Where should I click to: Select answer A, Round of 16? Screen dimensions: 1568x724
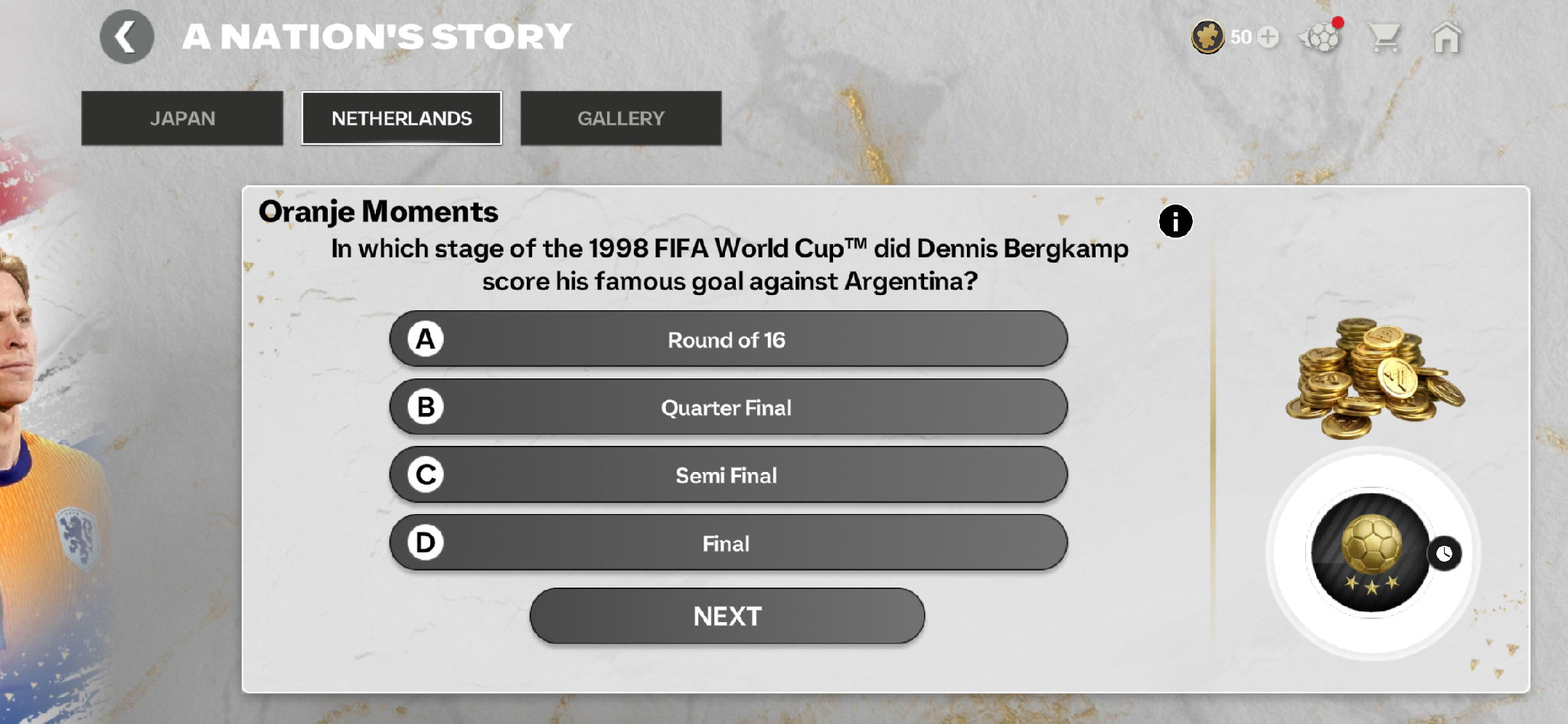pos(727,339)
